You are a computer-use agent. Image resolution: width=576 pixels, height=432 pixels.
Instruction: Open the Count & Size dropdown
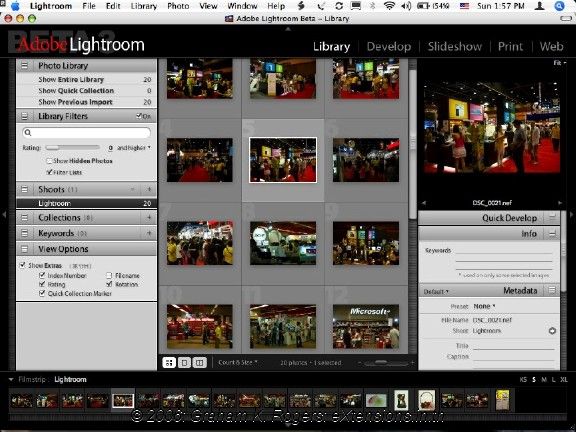(238, 363)
